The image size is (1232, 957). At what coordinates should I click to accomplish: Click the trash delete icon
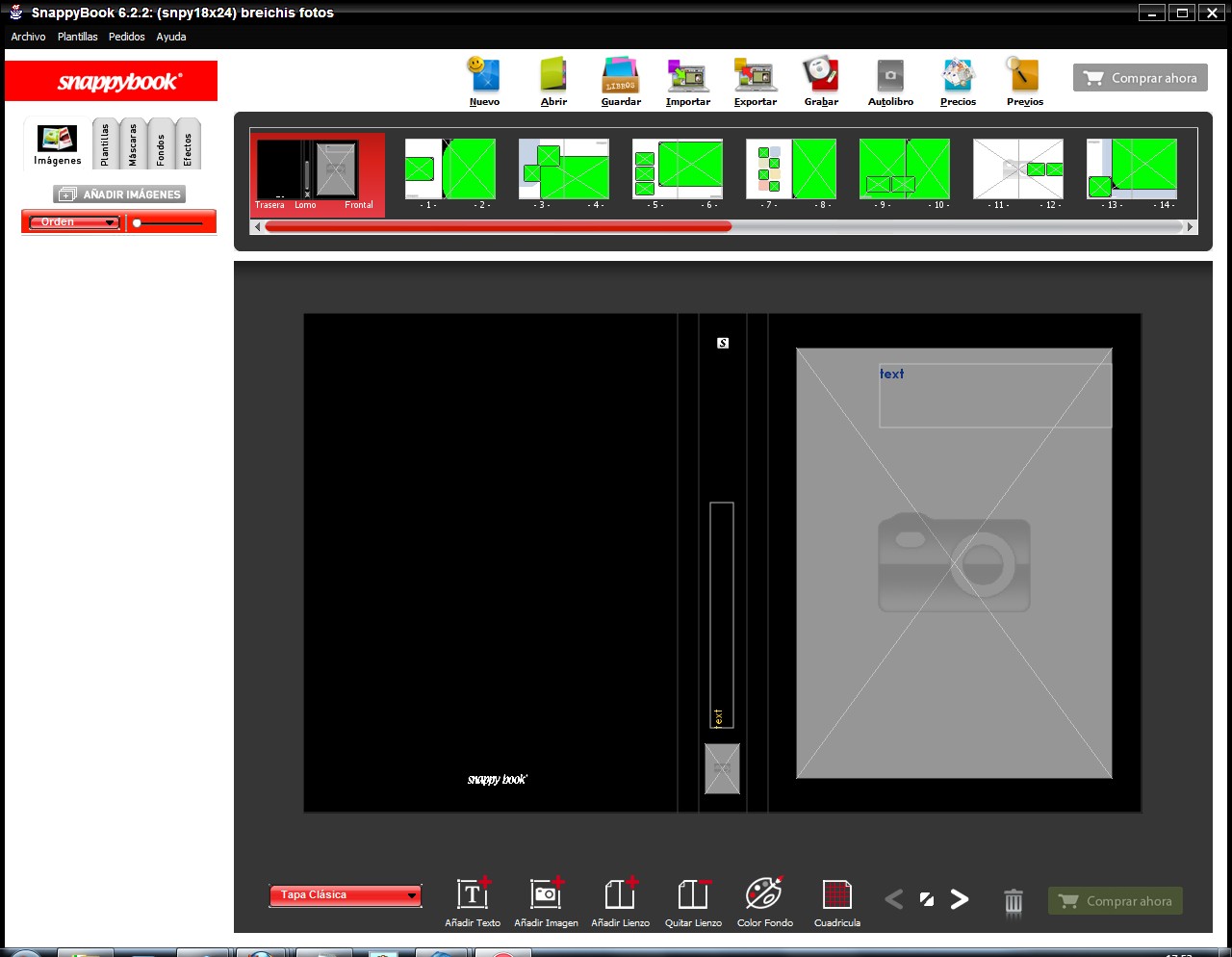[x=1014, y=902]
